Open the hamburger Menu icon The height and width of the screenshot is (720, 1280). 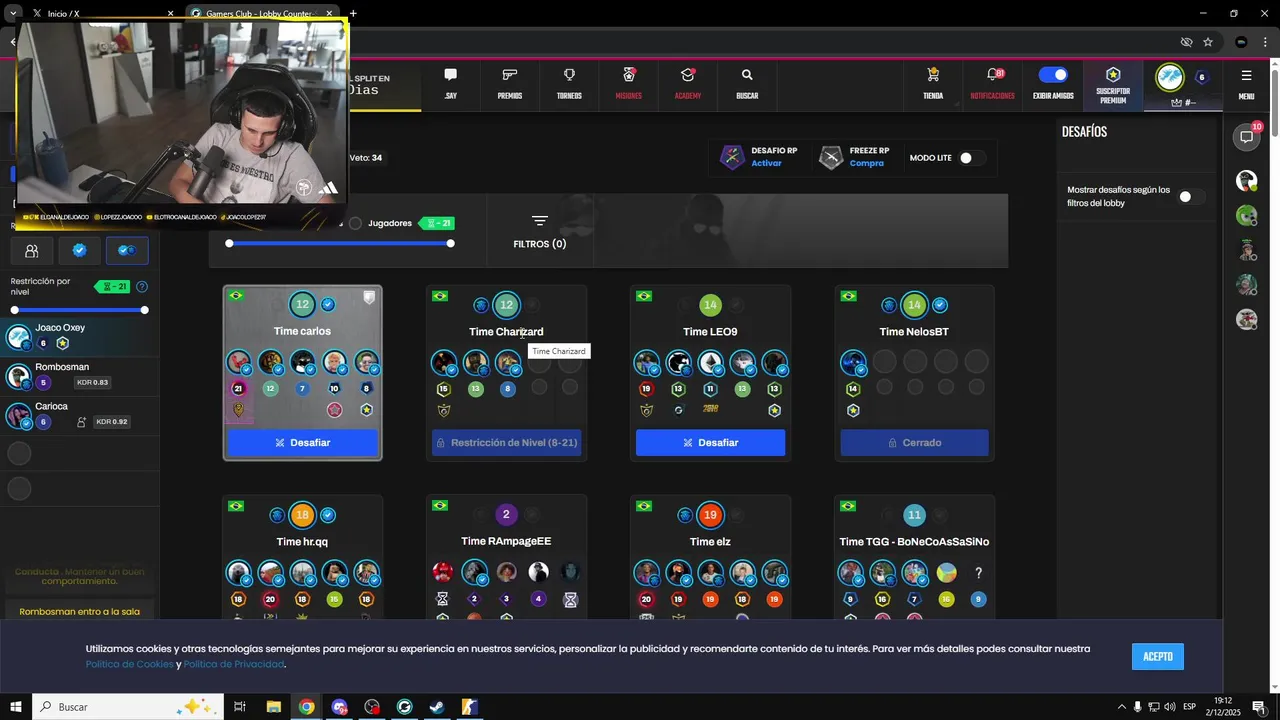[x=1246, y=75]
